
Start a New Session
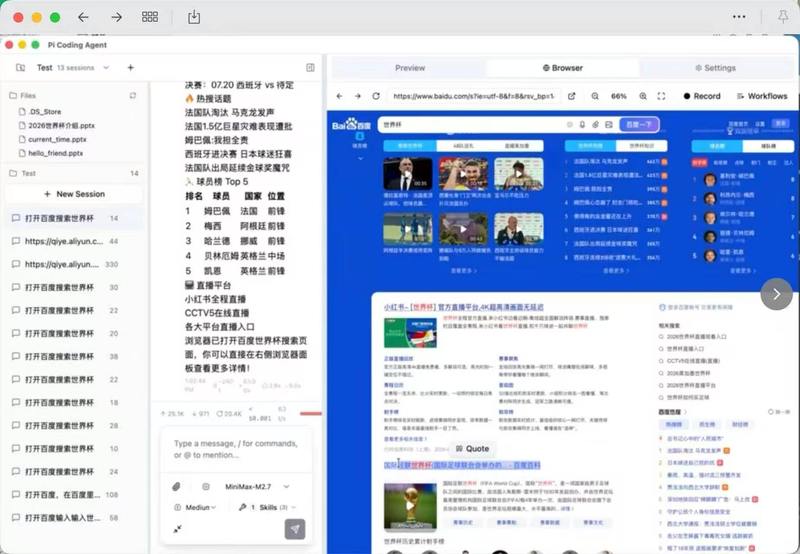[74, 194]
